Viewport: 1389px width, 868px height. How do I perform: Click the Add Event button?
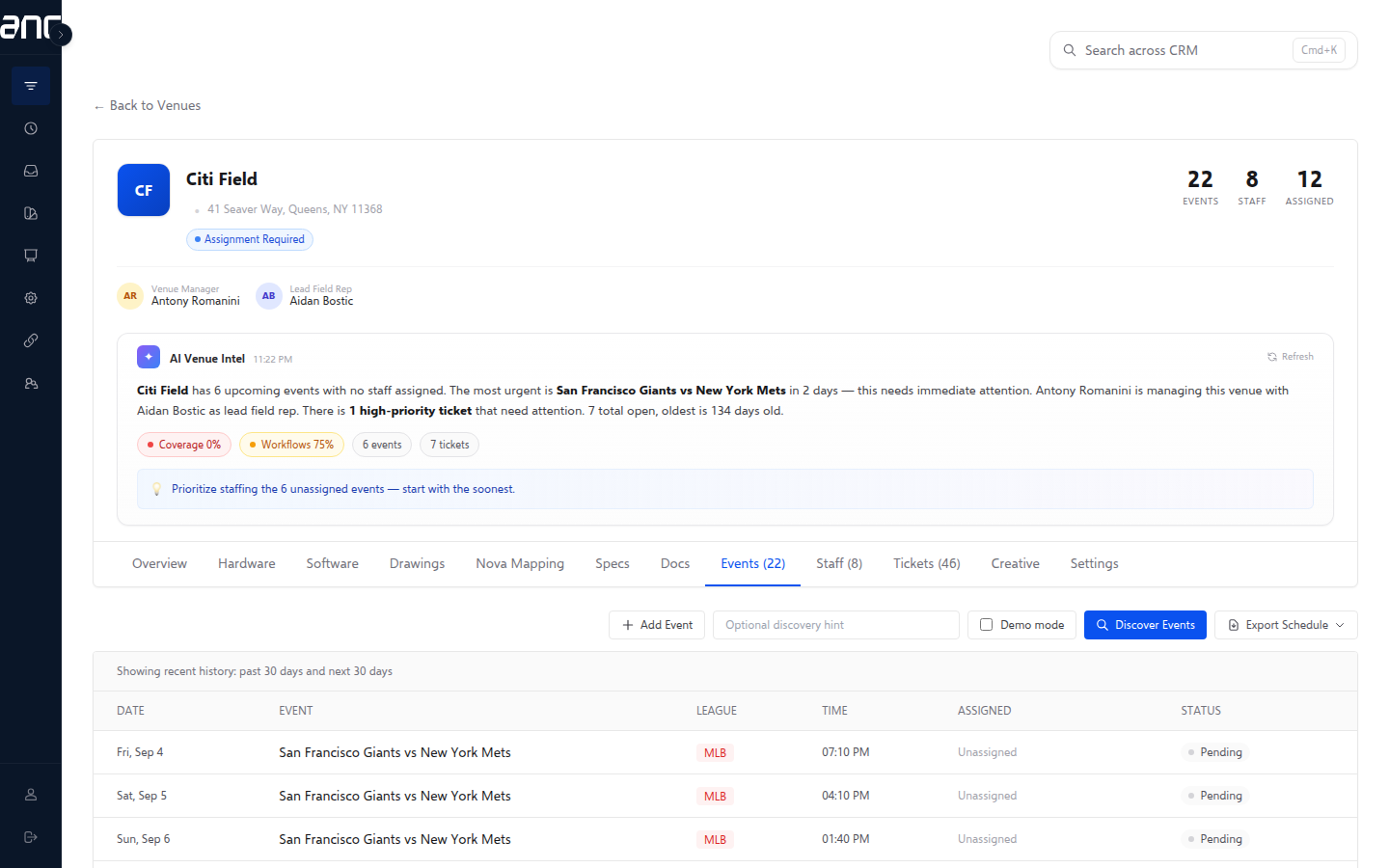click(657, 625)
